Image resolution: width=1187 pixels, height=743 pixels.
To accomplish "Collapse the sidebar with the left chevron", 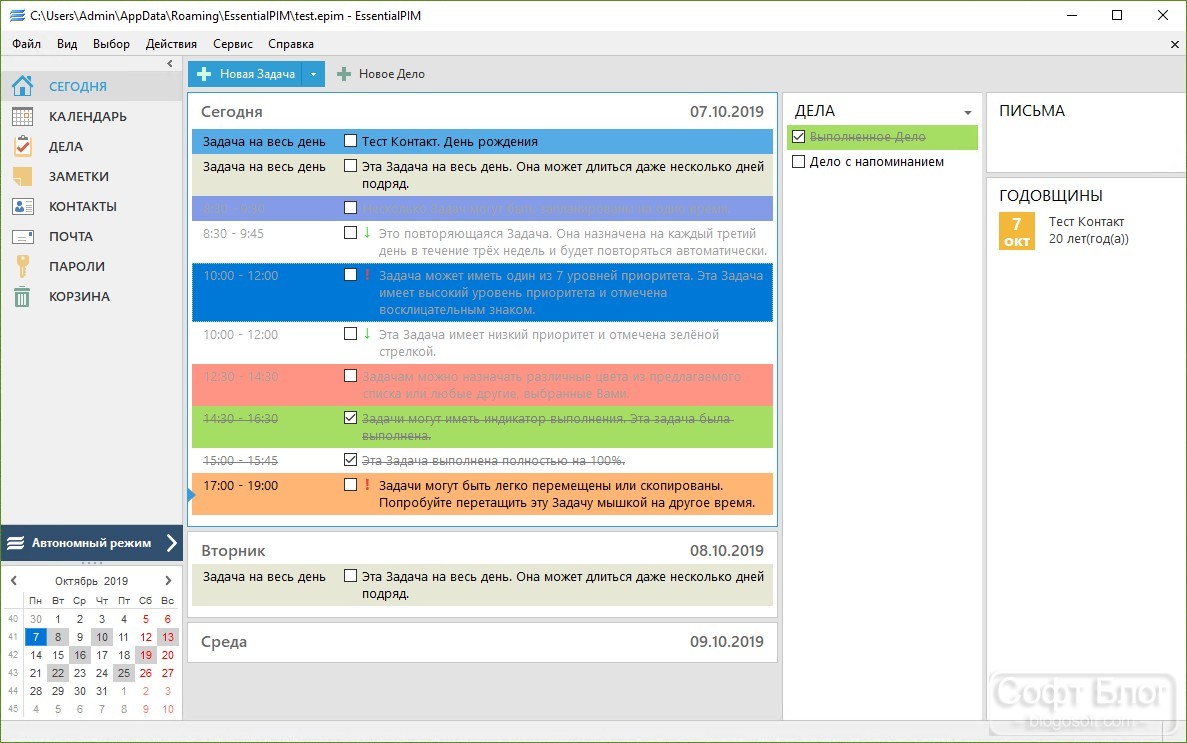I will (170, 64).
